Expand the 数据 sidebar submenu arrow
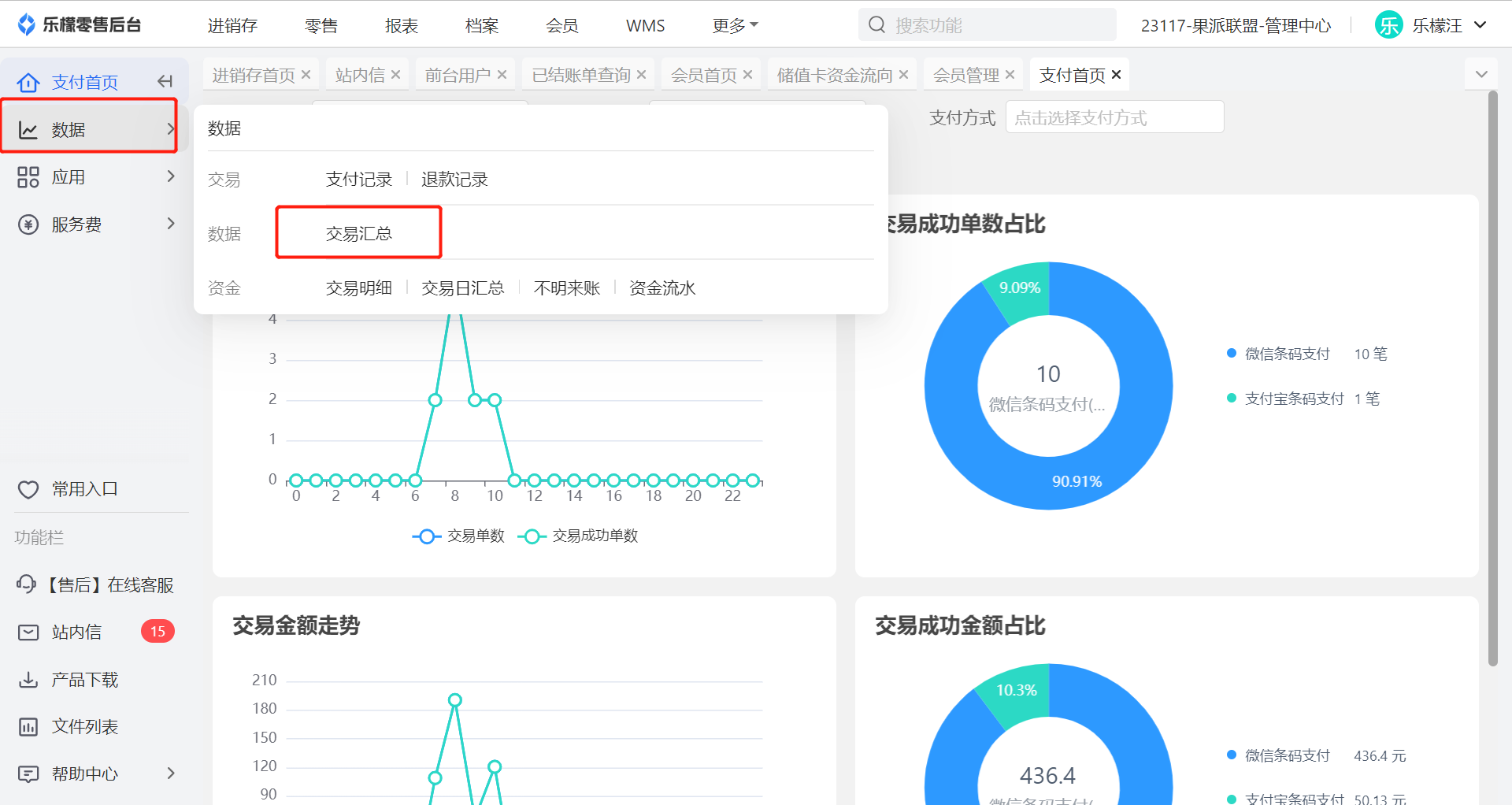Image resolution: width=1512 pixels, height=805 pixels. pyautogui.click(x=170, y=128)
